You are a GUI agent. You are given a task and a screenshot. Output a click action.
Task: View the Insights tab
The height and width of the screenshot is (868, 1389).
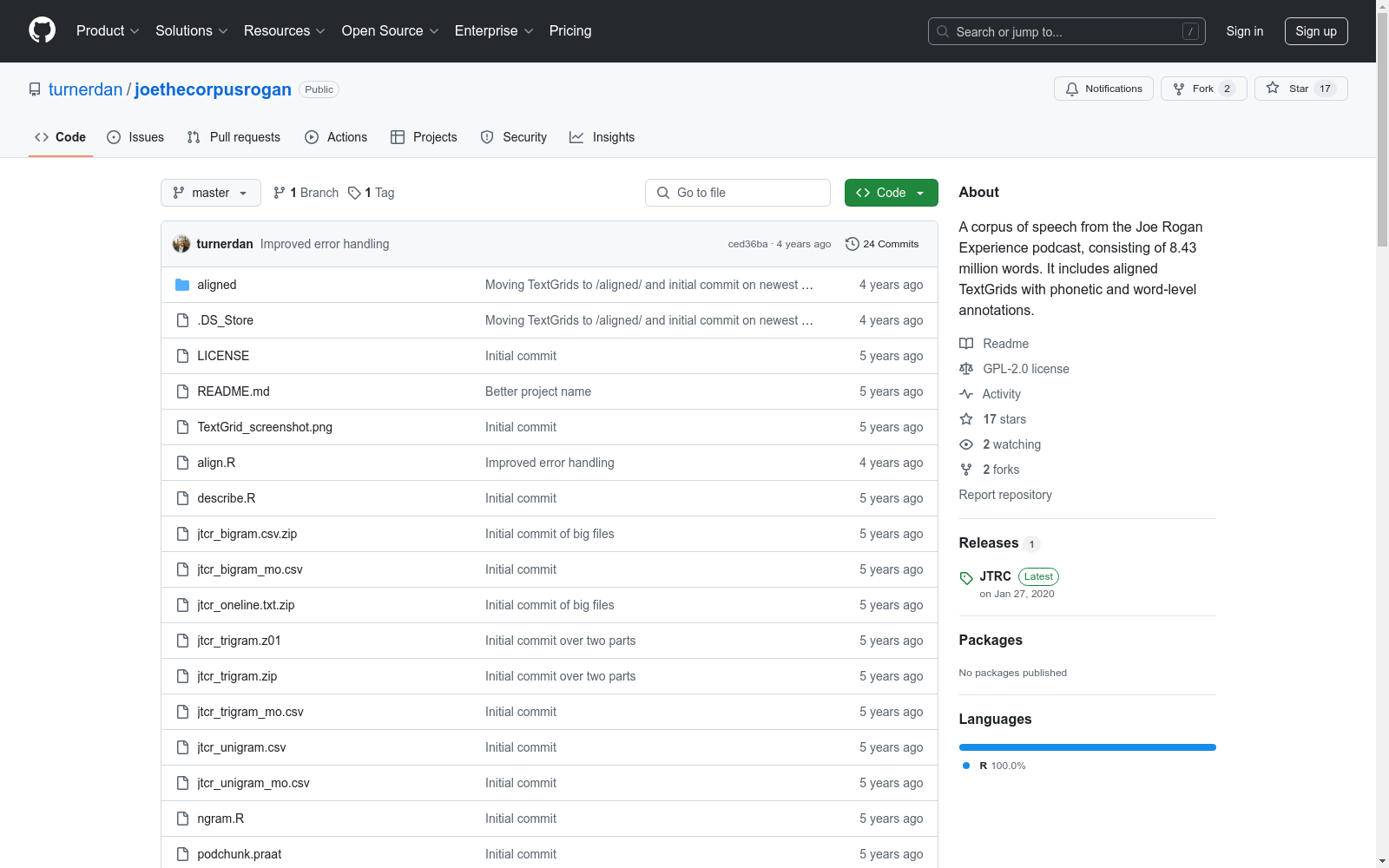pos(602,137)
